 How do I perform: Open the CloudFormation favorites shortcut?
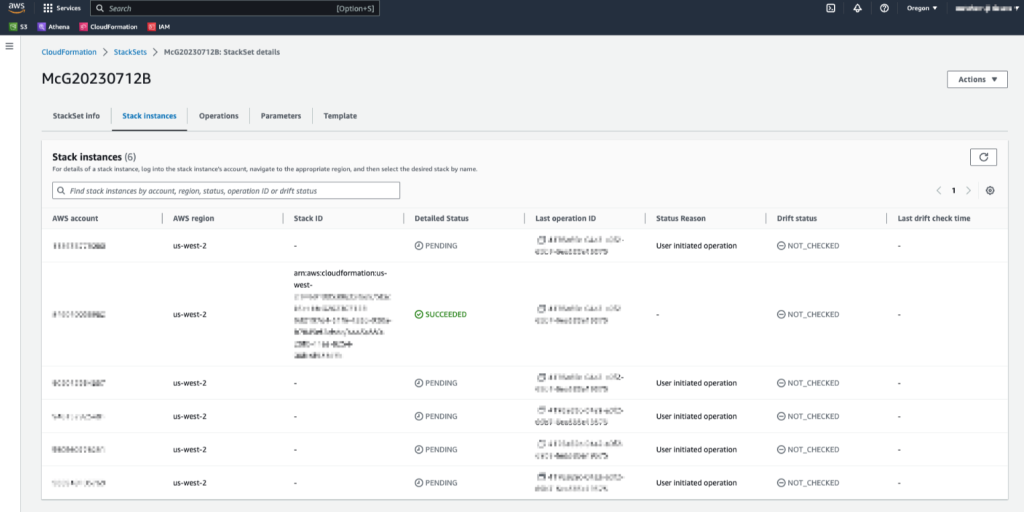(108, 27)
